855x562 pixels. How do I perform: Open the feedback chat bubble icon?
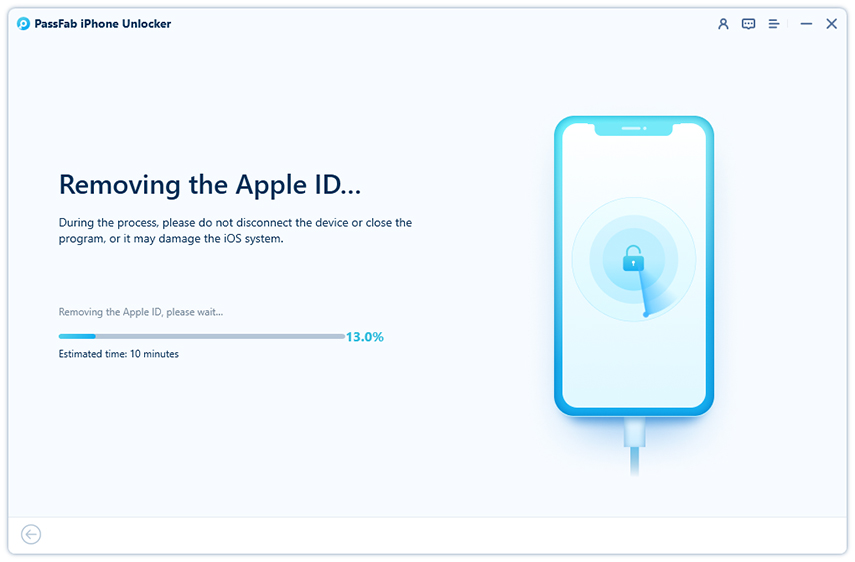748,24
